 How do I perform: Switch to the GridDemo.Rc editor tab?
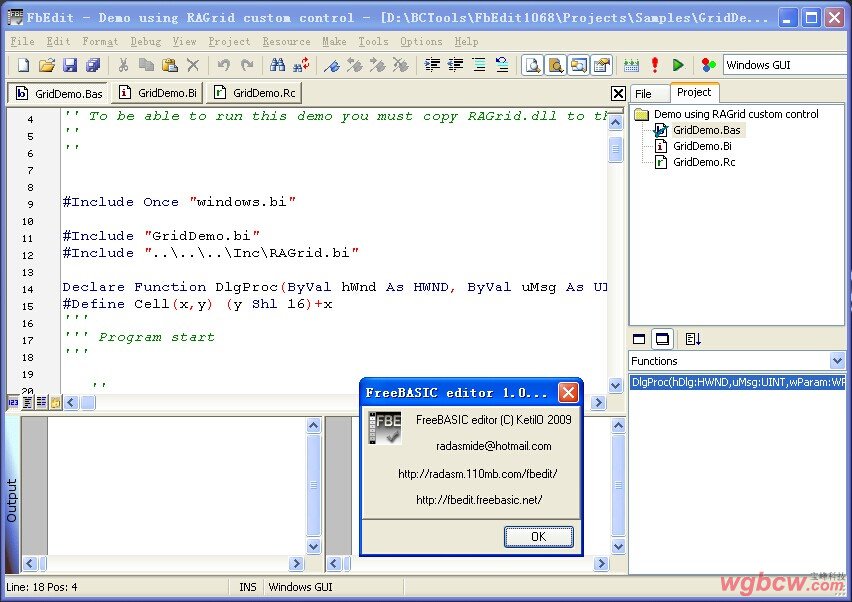(x=254, y=93)
